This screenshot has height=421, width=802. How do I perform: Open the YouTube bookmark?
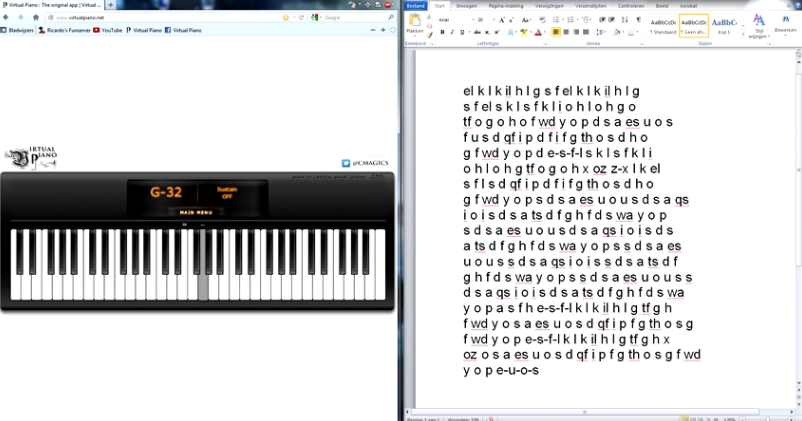(x=108, y=30)
